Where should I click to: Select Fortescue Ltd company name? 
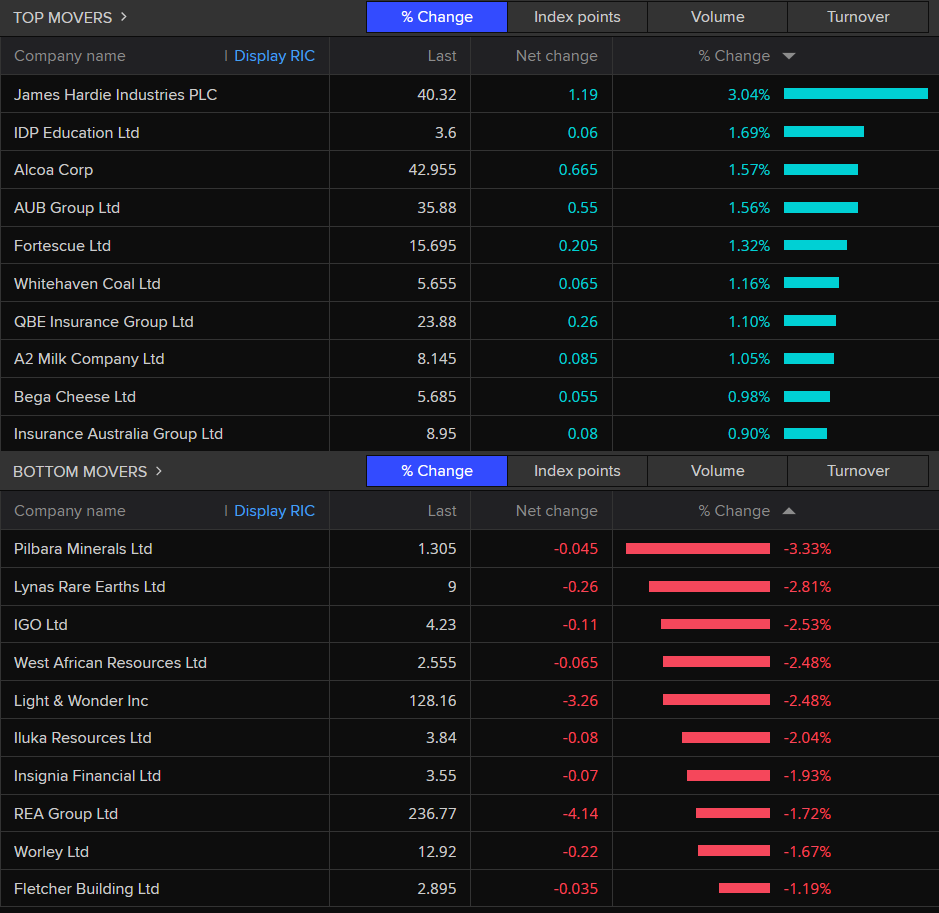[x=62, y=245]
